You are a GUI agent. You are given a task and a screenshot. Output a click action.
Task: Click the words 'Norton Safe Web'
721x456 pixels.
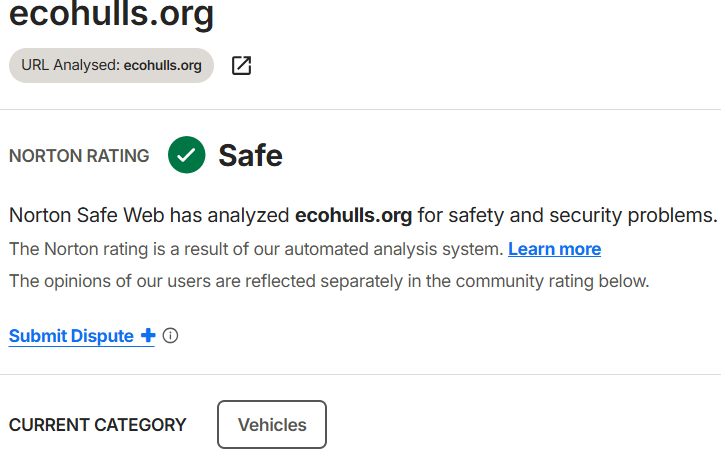click(x=87, y=215)
